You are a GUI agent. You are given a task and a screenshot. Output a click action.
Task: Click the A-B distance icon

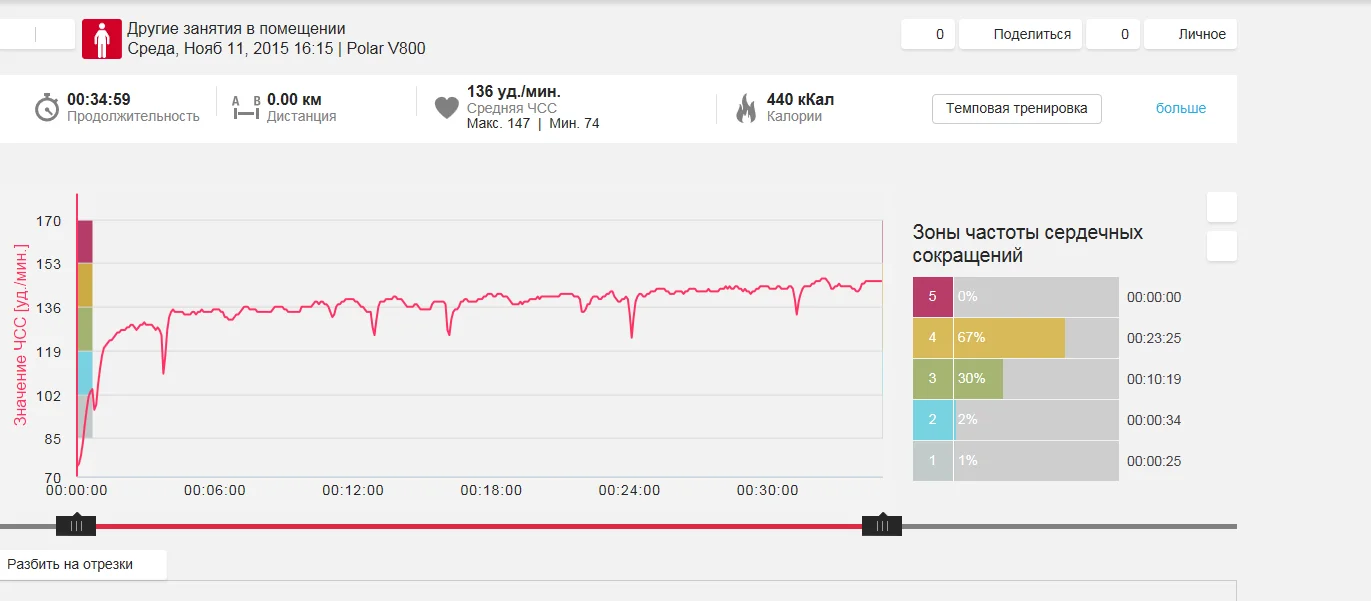[x=245, y=108]
